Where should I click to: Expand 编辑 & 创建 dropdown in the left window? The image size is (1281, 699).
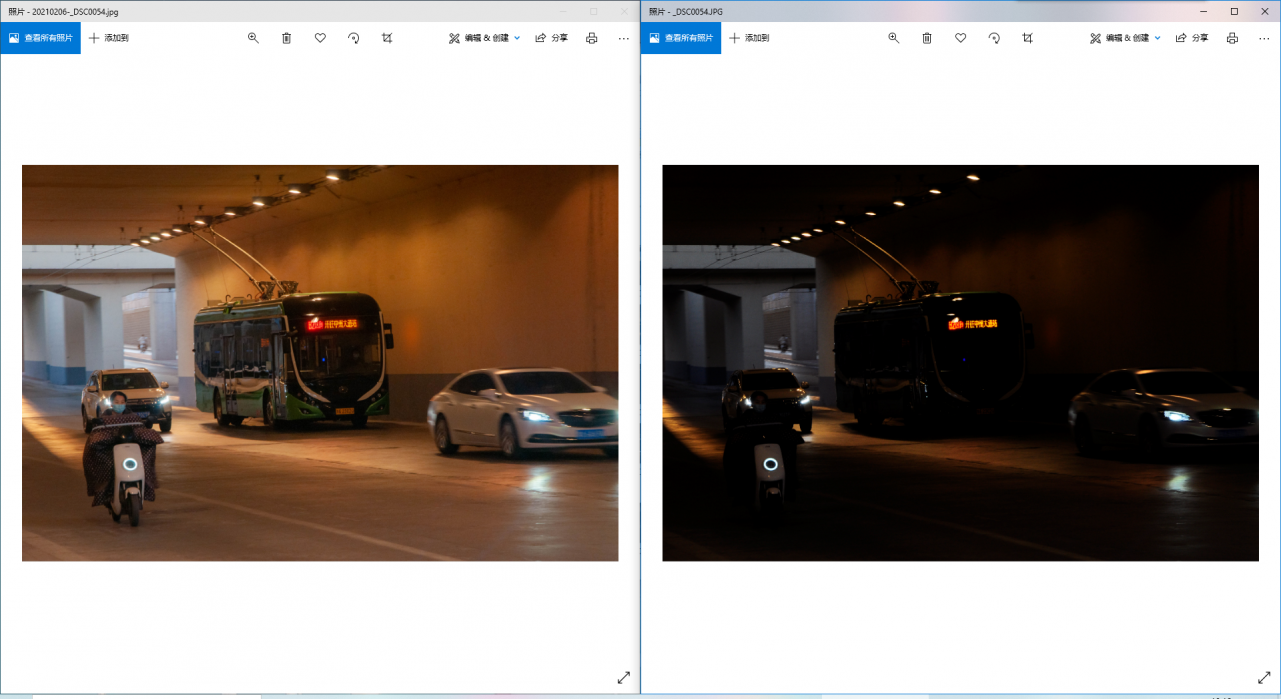click(x=485, y=38)
